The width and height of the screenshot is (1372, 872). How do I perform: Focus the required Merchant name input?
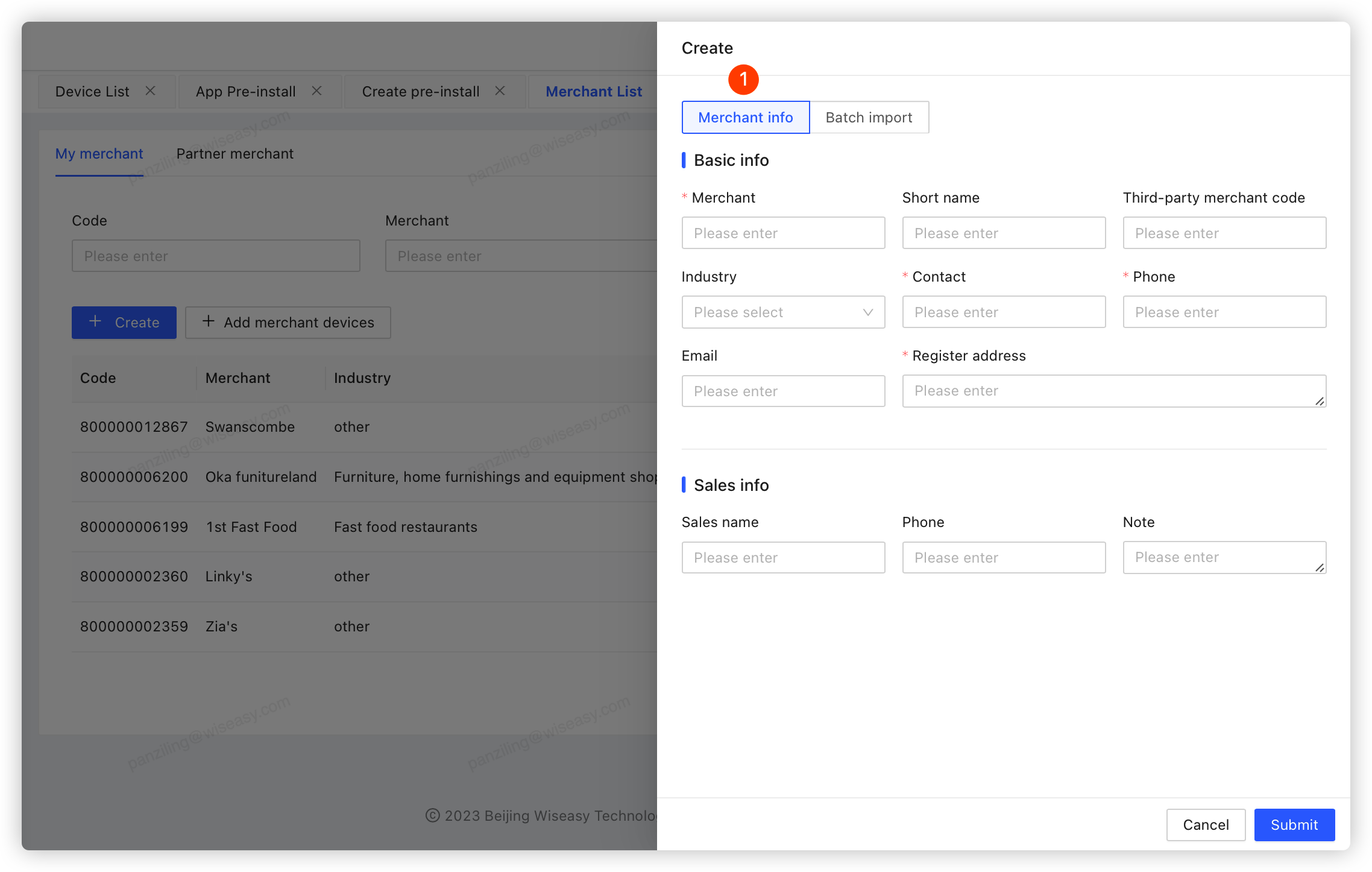coord(782,233)
